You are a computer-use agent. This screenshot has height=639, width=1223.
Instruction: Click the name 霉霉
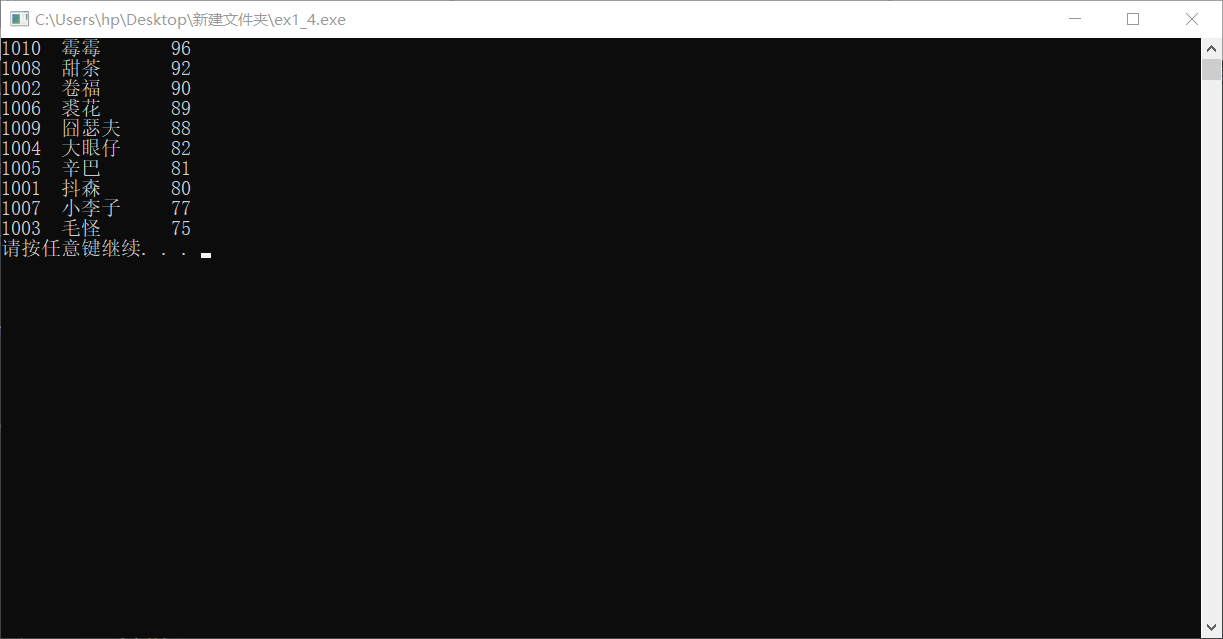coord(81,48)
